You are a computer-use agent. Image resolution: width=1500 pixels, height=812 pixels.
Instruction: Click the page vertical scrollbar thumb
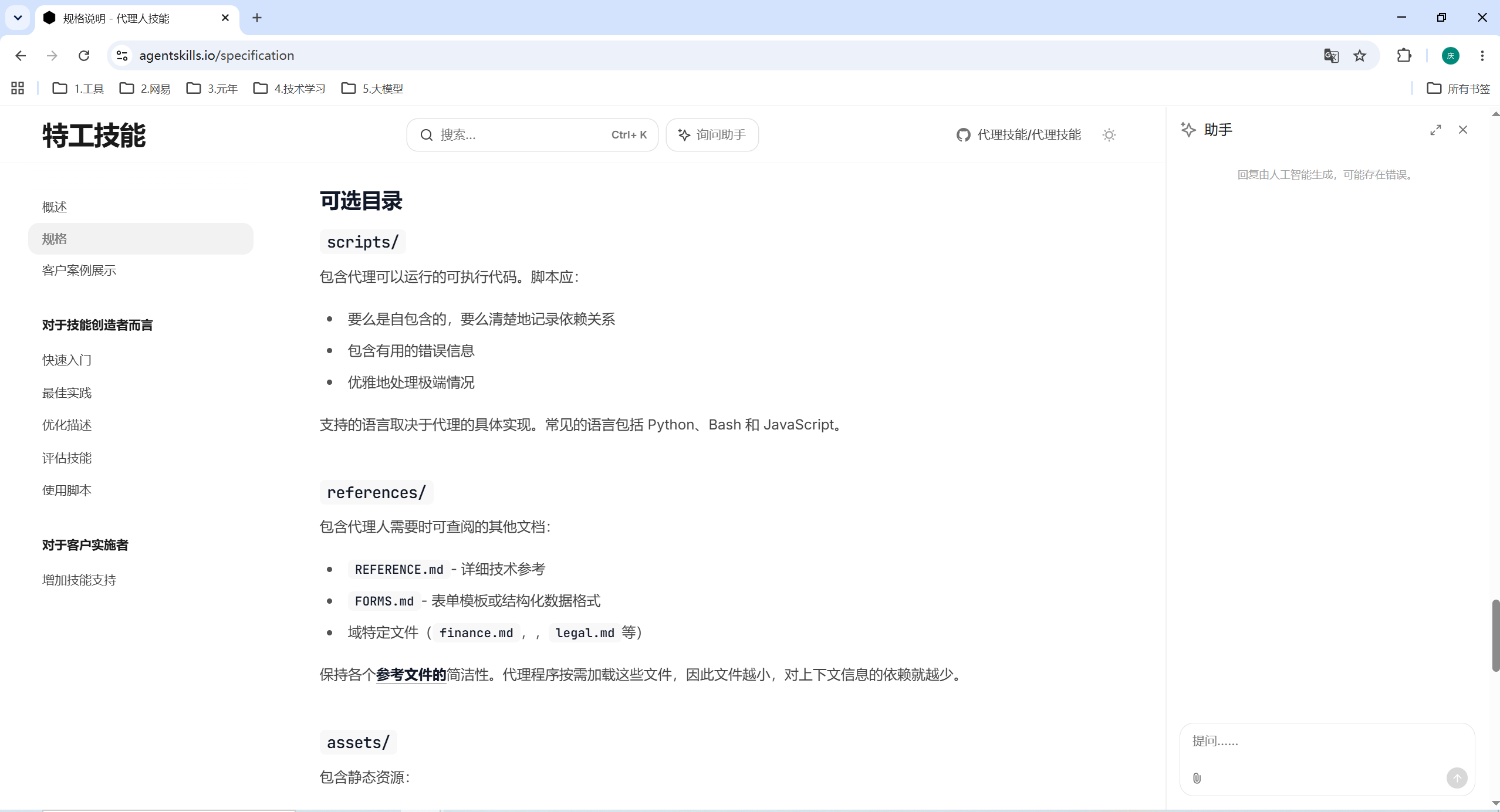tap(1495, 635)
